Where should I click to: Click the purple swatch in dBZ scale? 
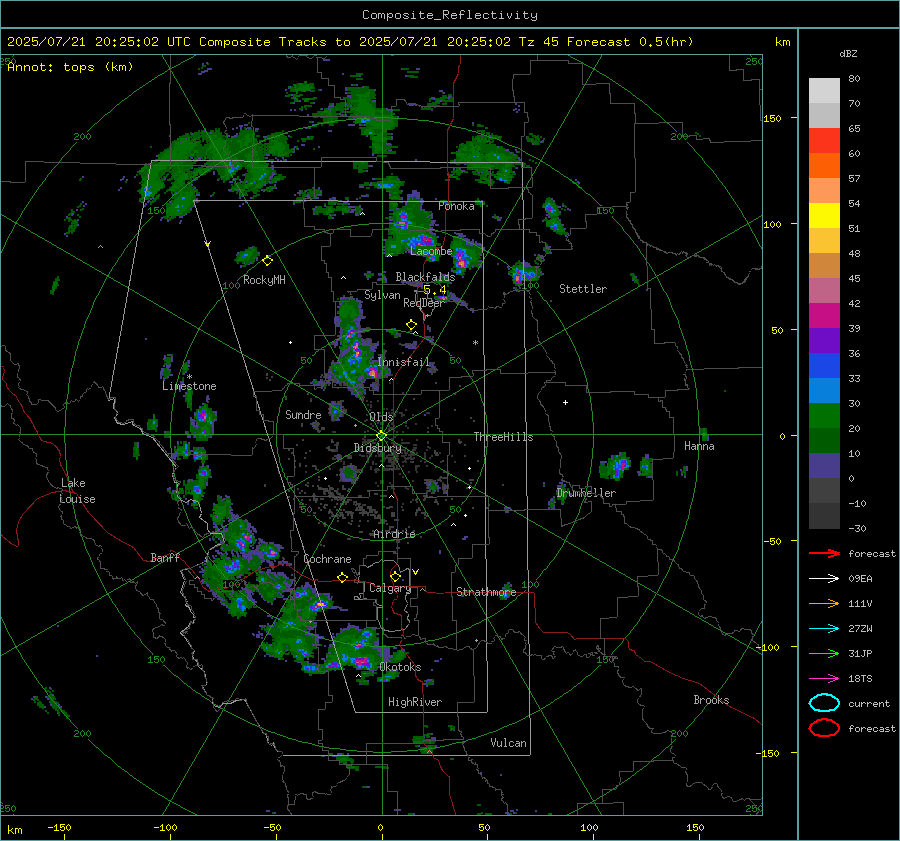tap(824, 340)
